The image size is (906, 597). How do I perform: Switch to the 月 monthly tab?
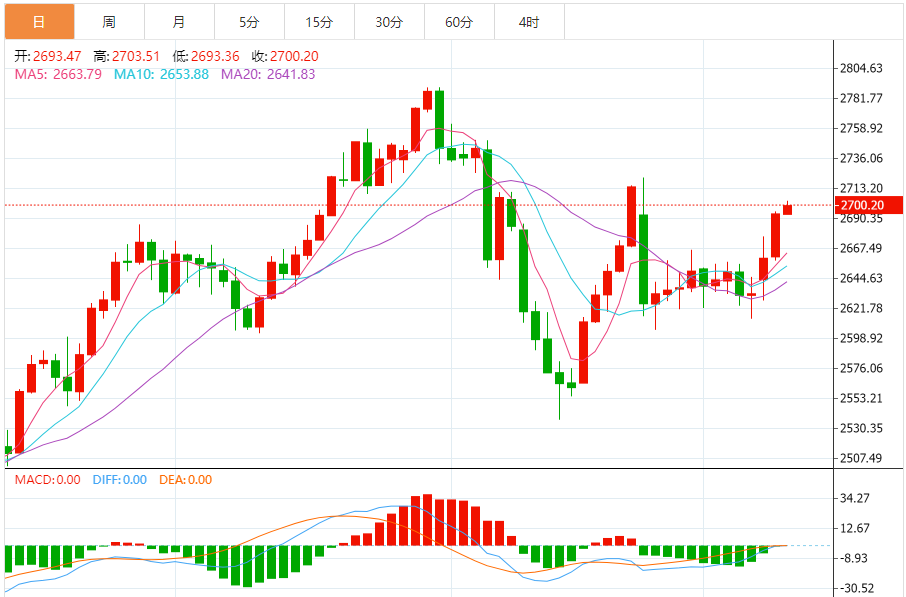[x=179, y=22]
